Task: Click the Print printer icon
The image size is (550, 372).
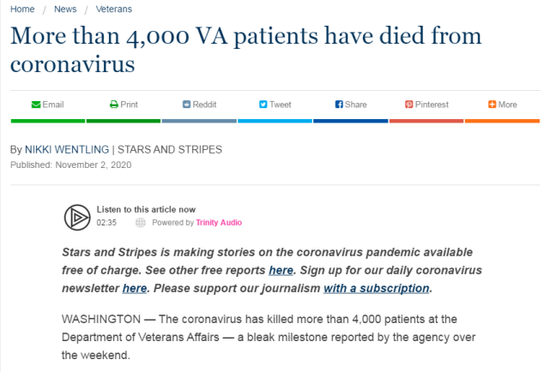Action: (114, 104)
